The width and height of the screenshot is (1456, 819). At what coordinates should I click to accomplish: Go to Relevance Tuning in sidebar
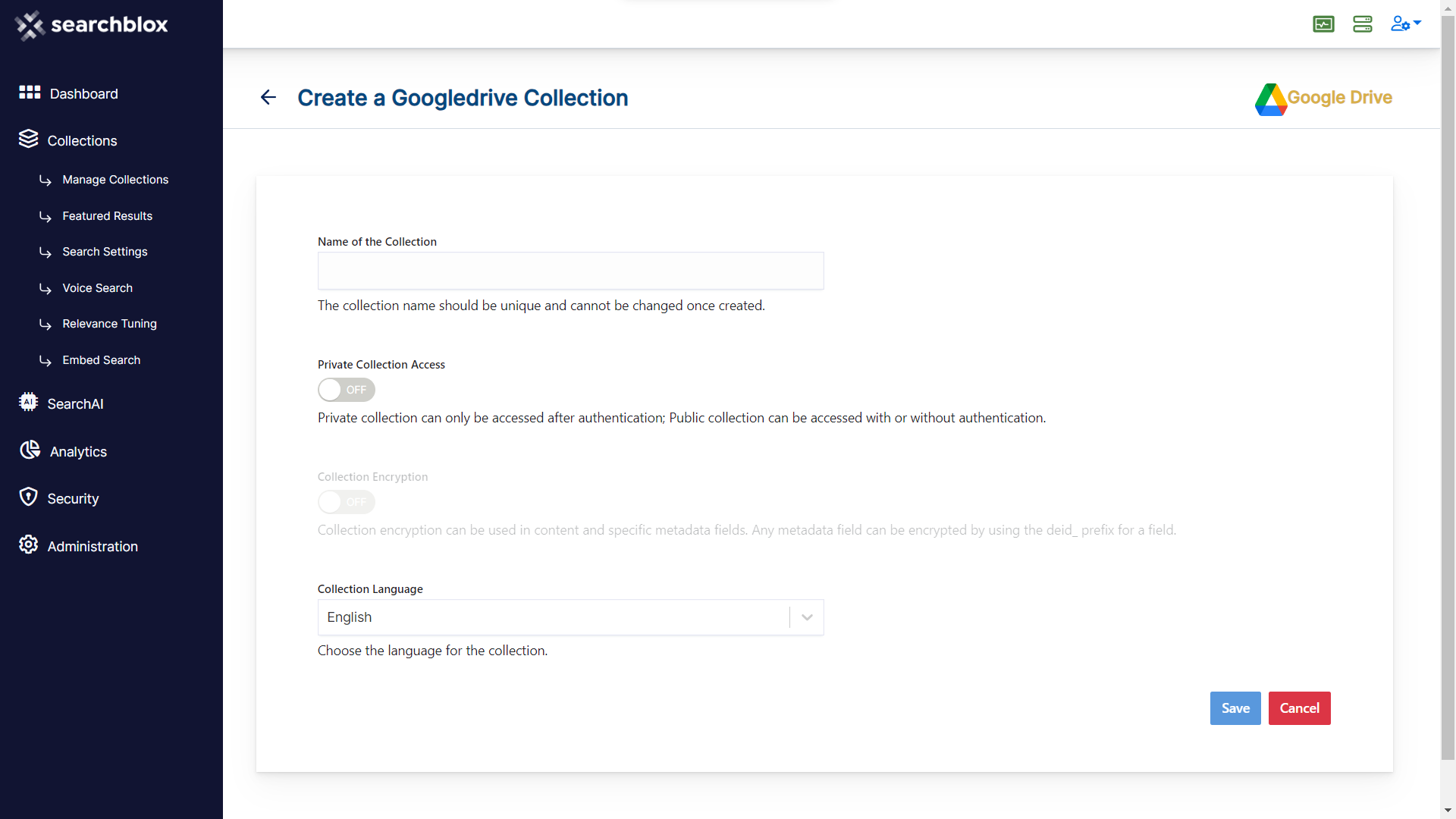click(109, 324)
